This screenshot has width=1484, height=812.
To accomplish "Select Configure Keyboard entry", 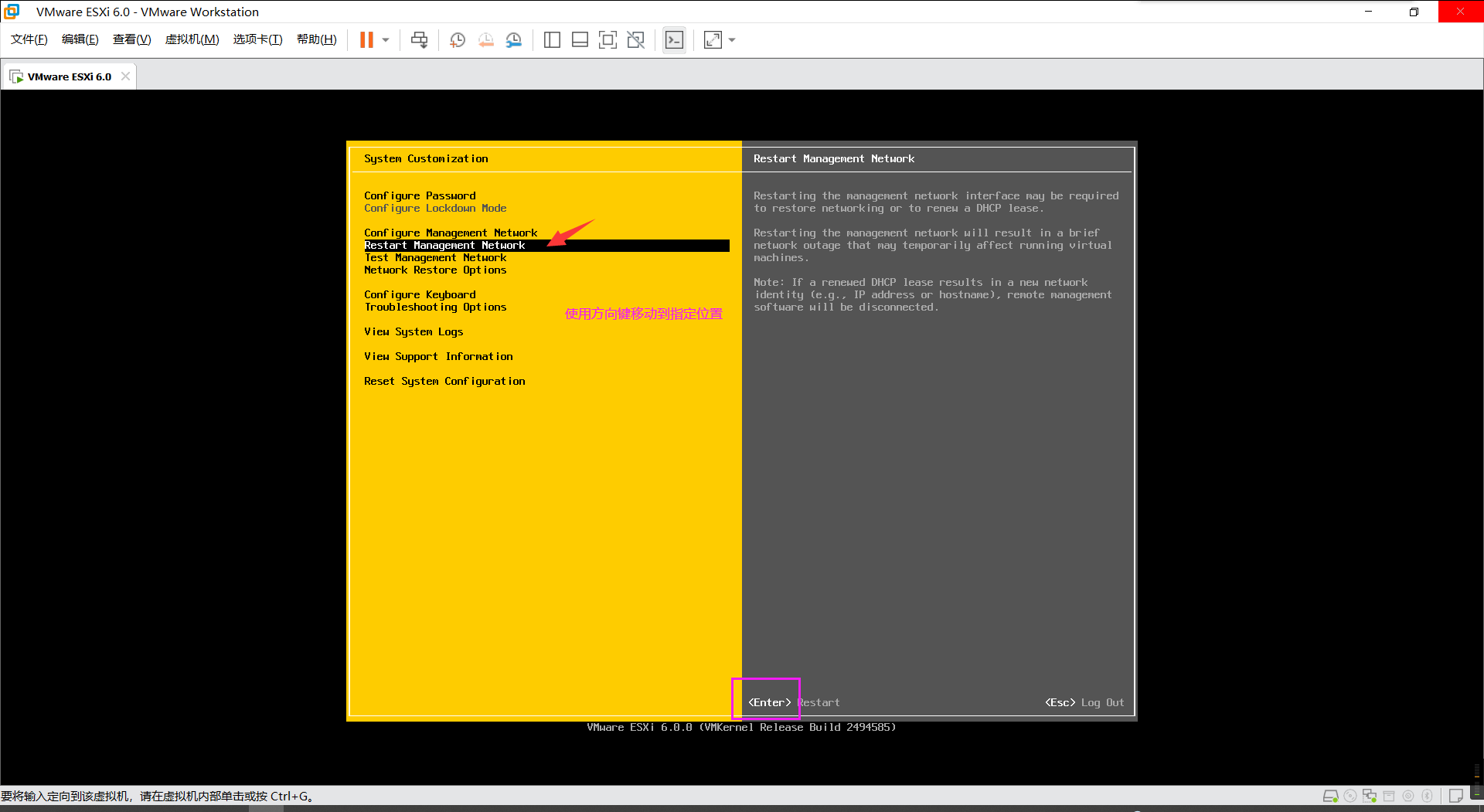I will 420,294.
